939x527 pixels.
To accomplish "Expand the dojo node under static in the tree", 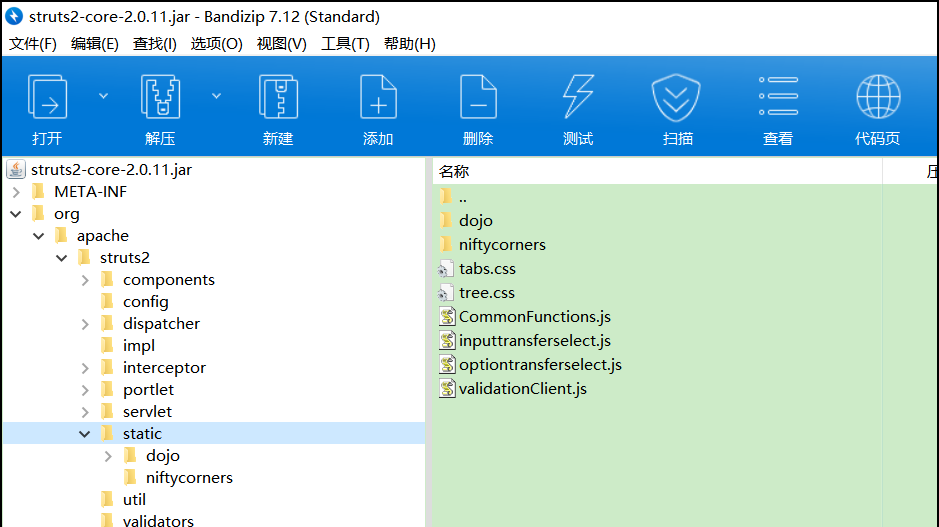I will (108, 456).
